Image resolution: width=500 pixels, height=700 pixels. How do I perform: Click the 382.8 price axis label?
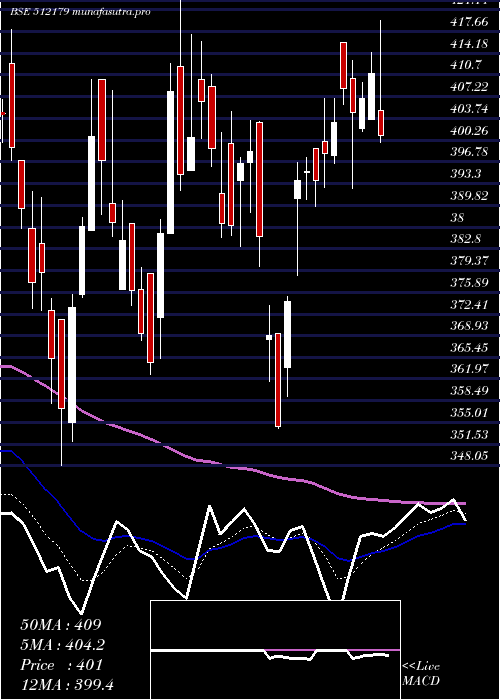(x=467, y=238)
